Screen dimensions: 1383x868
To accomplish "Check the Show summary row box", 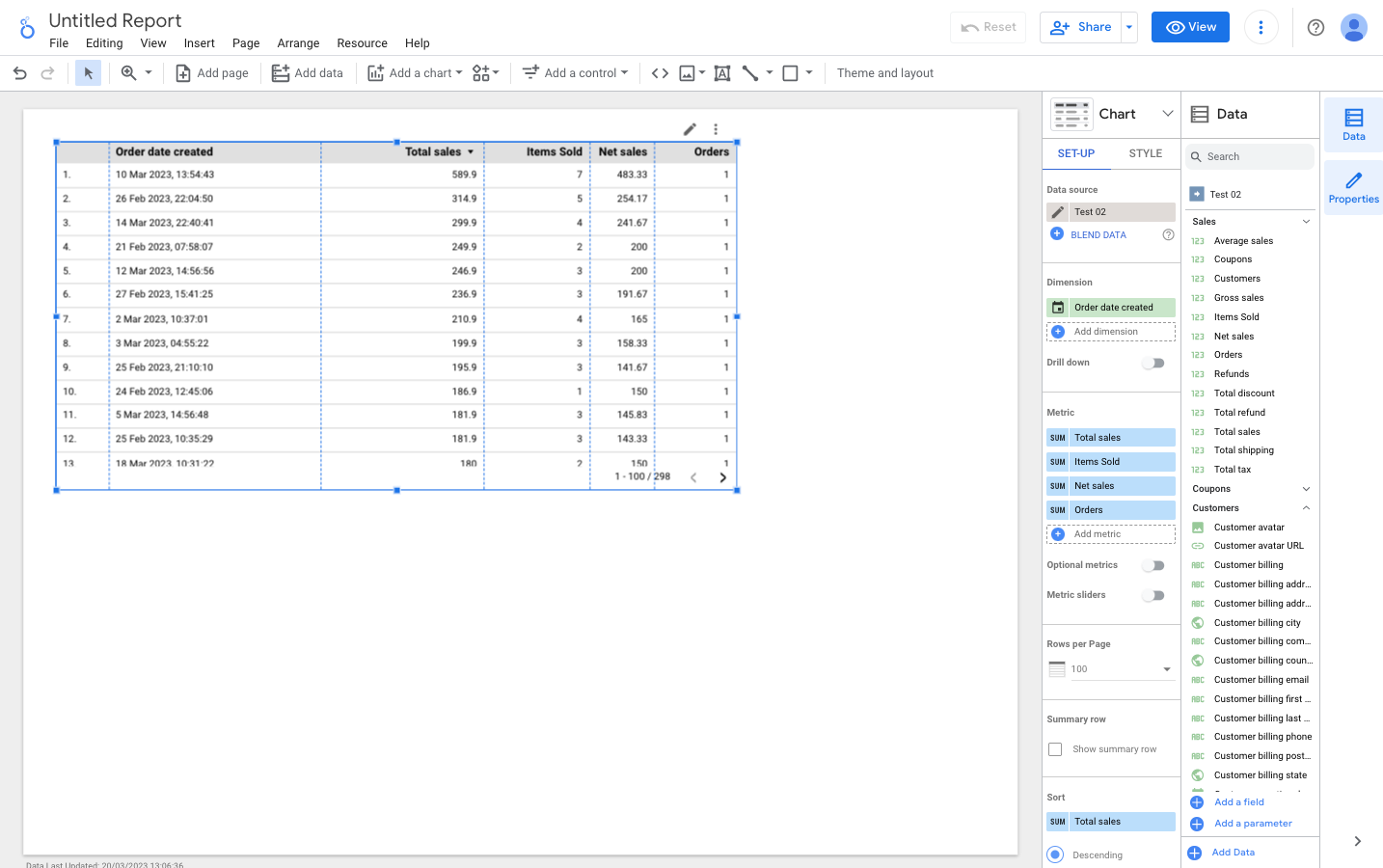I will (x=1055, y=749).
